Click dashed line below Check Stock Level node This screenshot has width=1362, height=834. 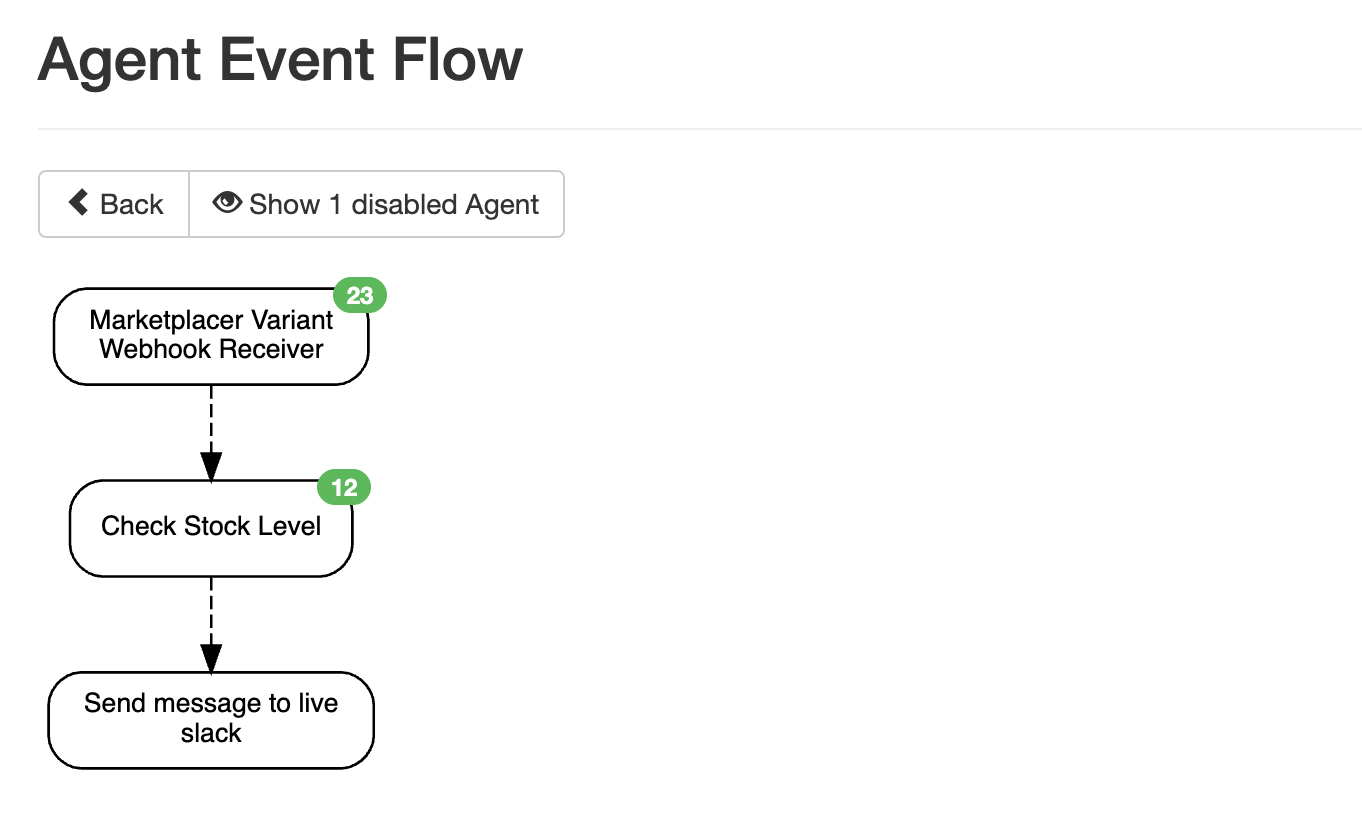[x=211, y=606]
